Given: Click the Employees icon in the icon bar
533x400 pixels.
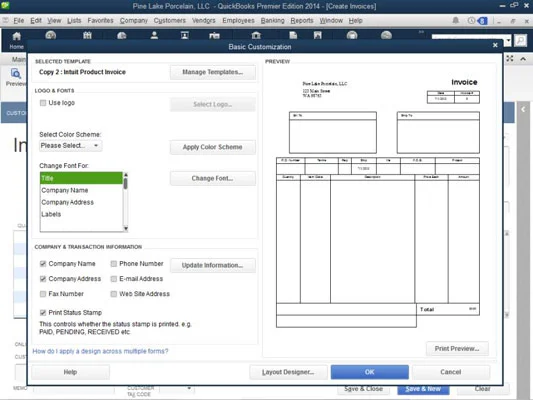Looking at the screenshot, I should point(214,35).
